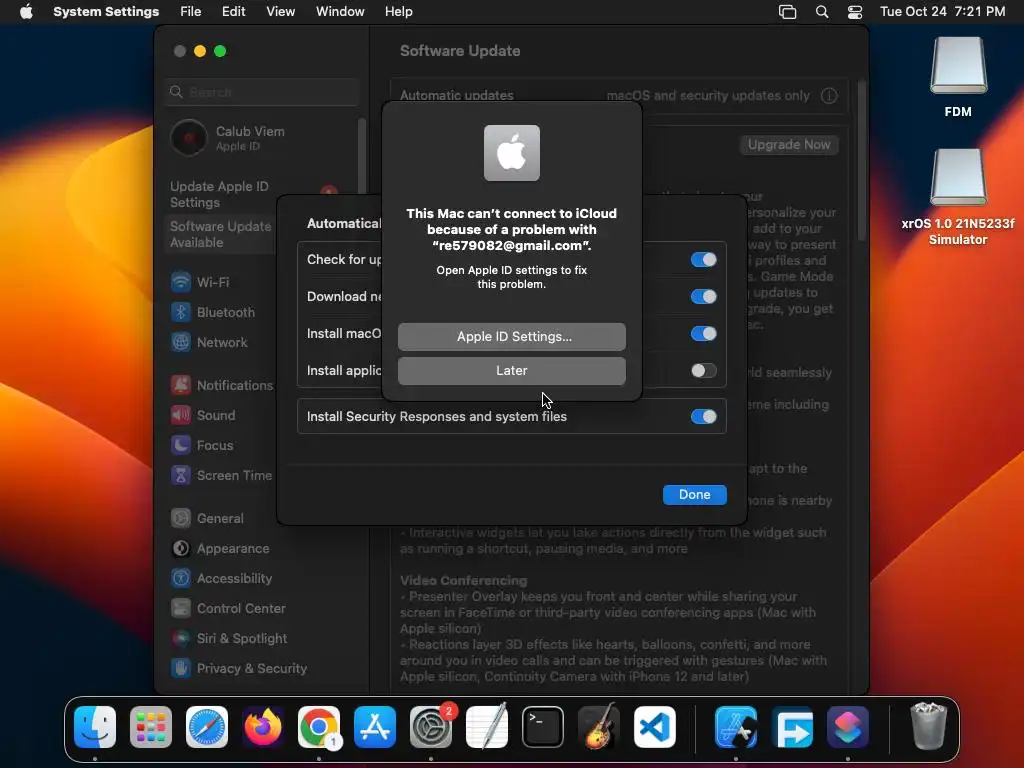Click Apple ID Settings… button

coord(512,337)
